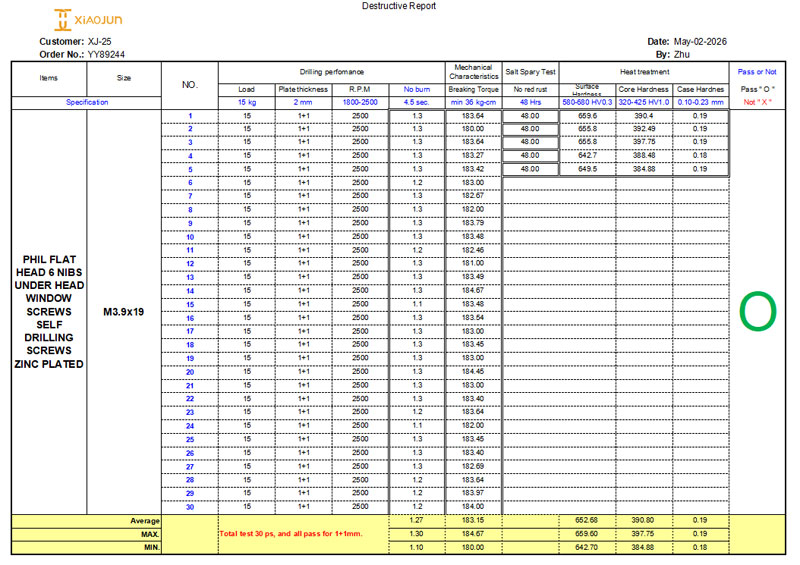Select the Destructive Report title
The image size is (800, 565).
pos(398,6)
